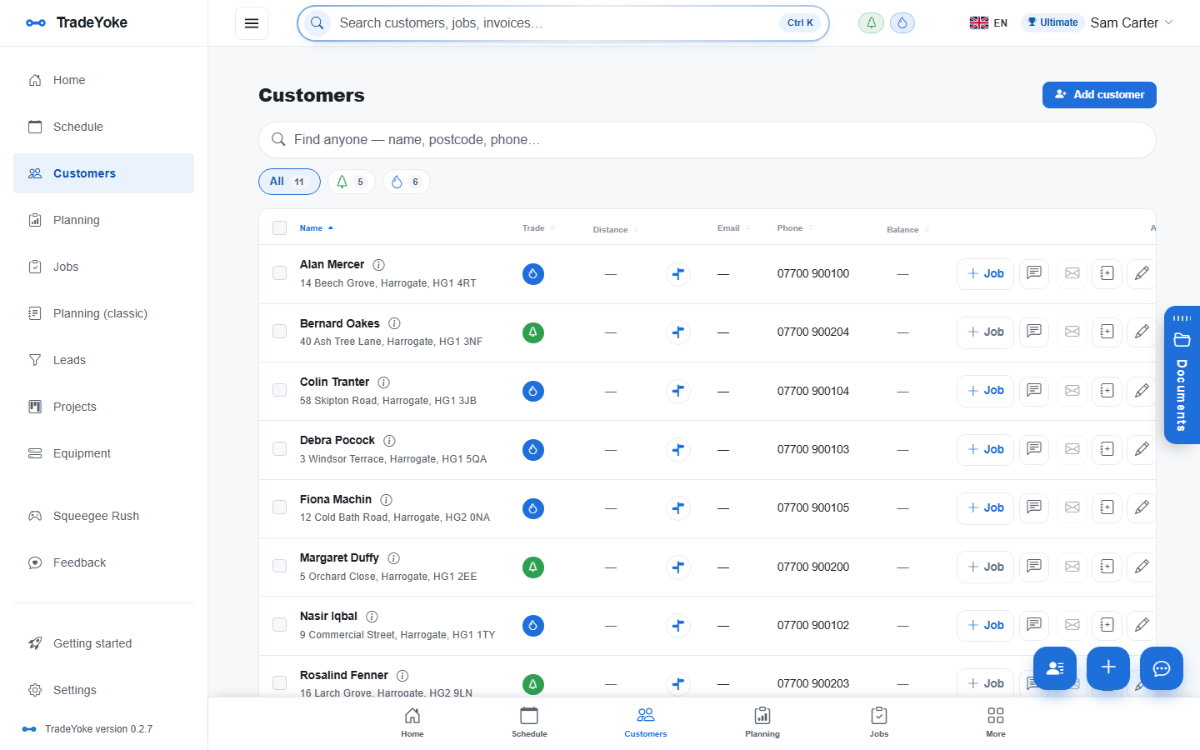
Task: Focus the global search customers, jobs, invoices field
Action: click(x=563, y=23)
